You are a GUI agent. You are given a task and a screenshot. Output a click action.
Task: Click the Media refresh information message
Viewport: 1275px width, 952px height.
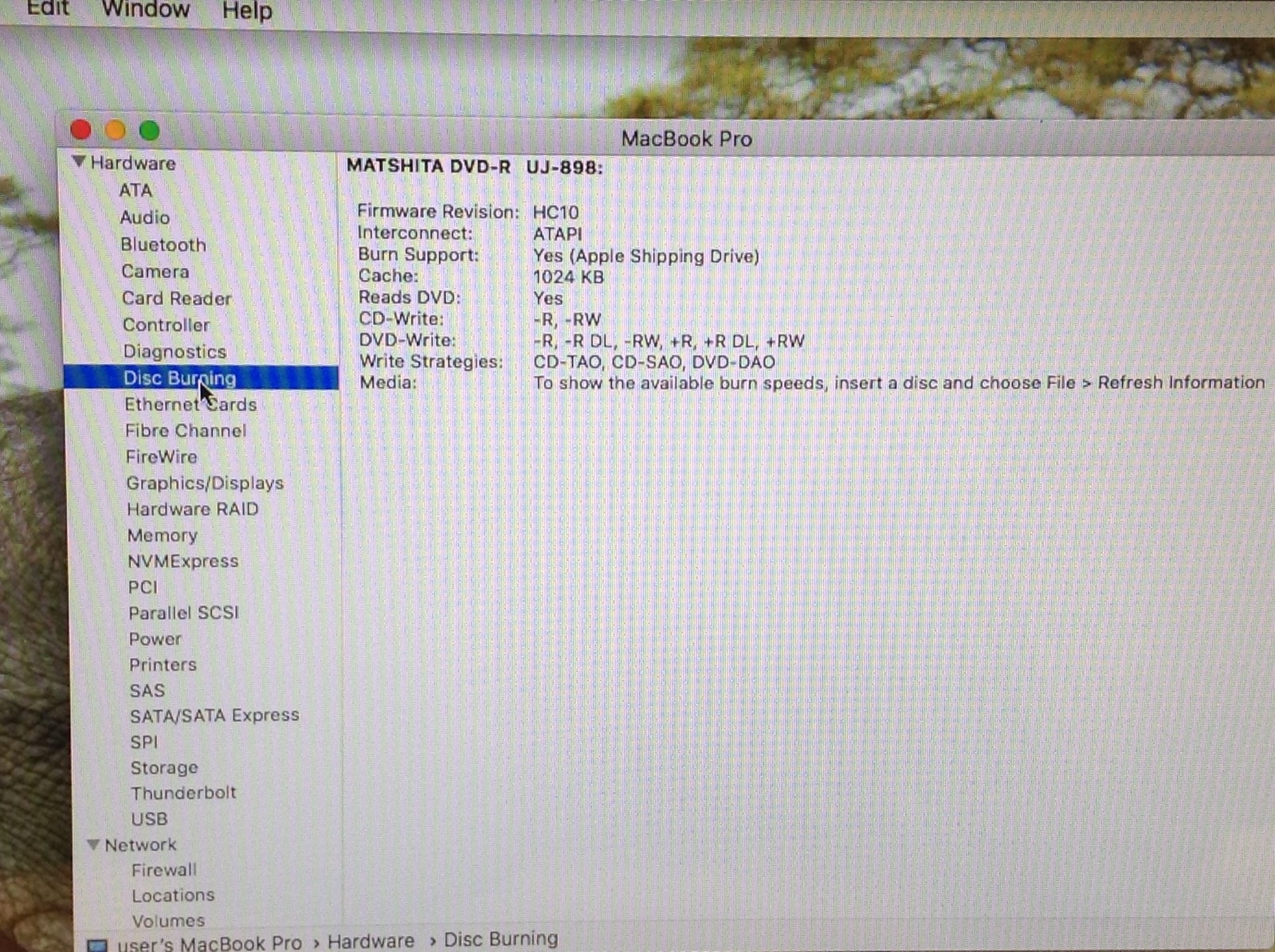pyautogui.click(x=899, y=382)
